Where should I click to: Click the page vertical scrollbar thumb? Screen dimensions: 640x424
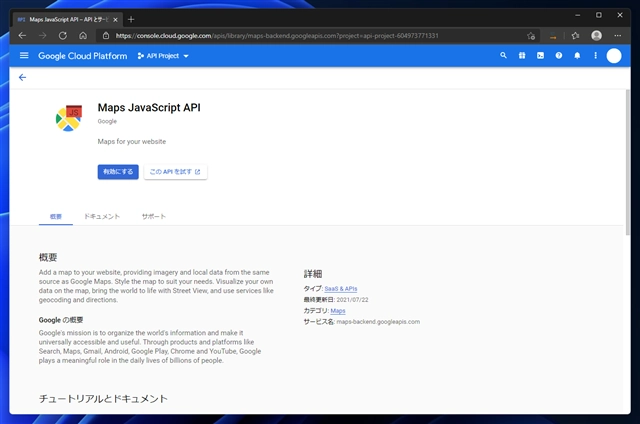628,162
